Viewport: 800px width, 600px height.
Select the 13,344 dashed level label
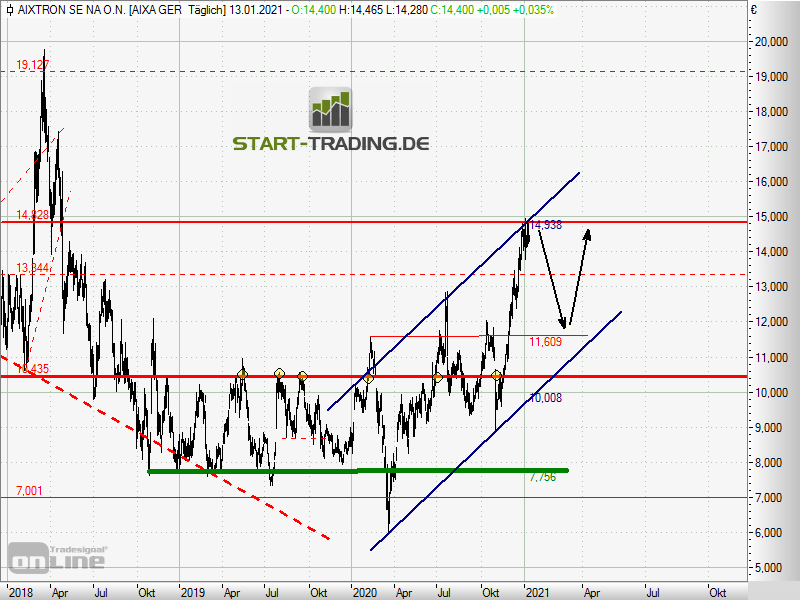[30, 268]
